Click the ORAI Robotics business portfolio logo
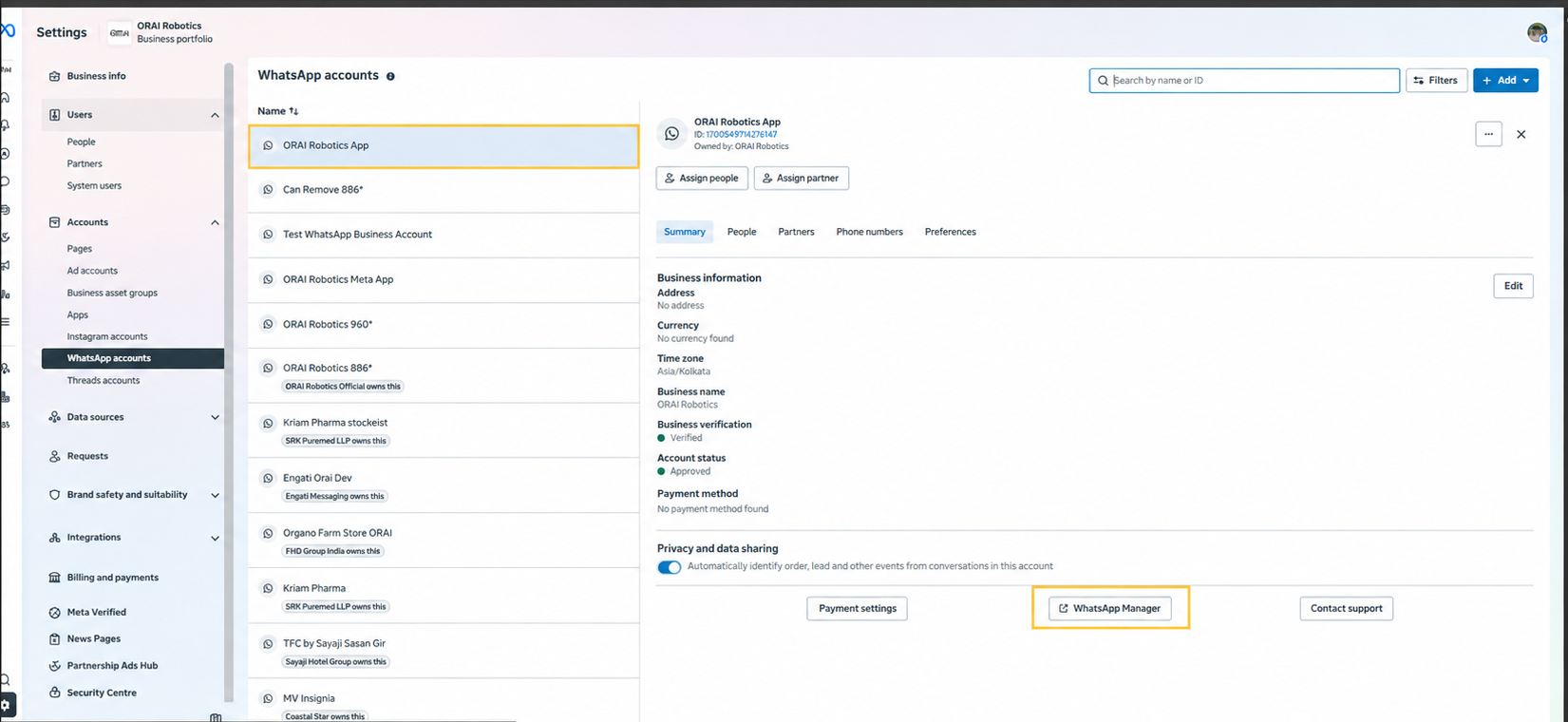 pos(119,32)
